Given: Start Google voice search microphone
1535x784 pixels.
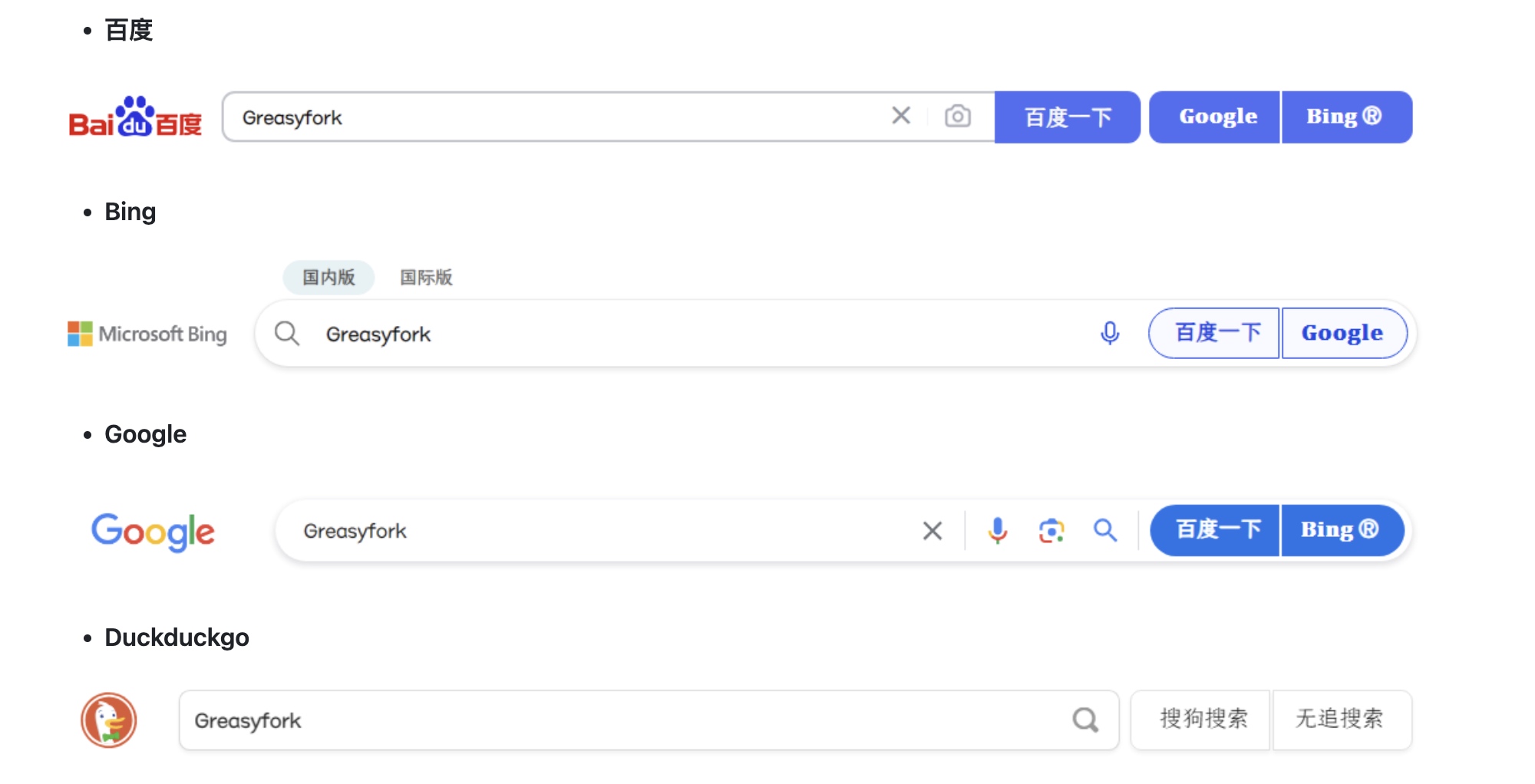Looking at the screenshot, I should click(x=998, y=530).
